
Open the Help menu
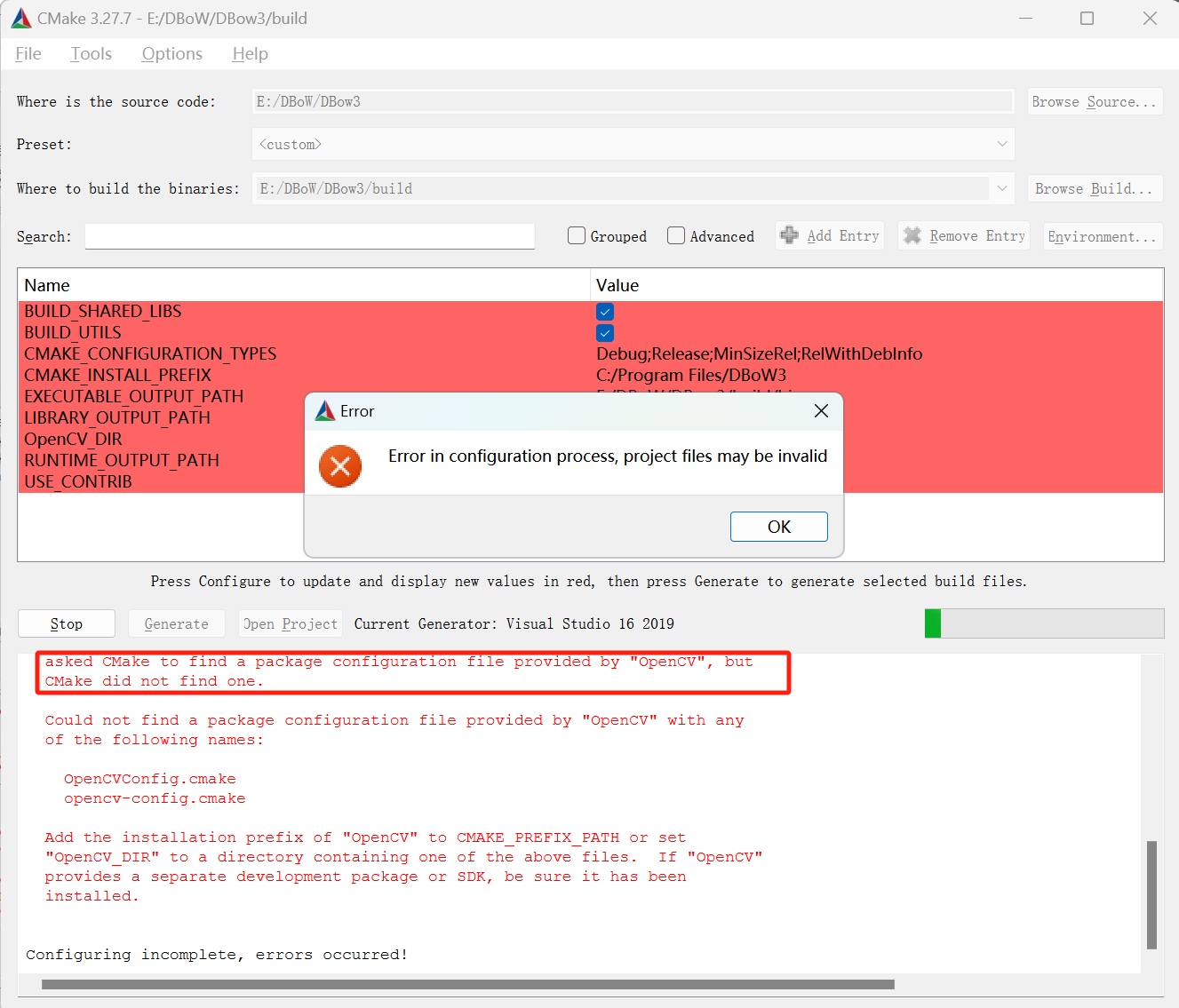point(251,54)
